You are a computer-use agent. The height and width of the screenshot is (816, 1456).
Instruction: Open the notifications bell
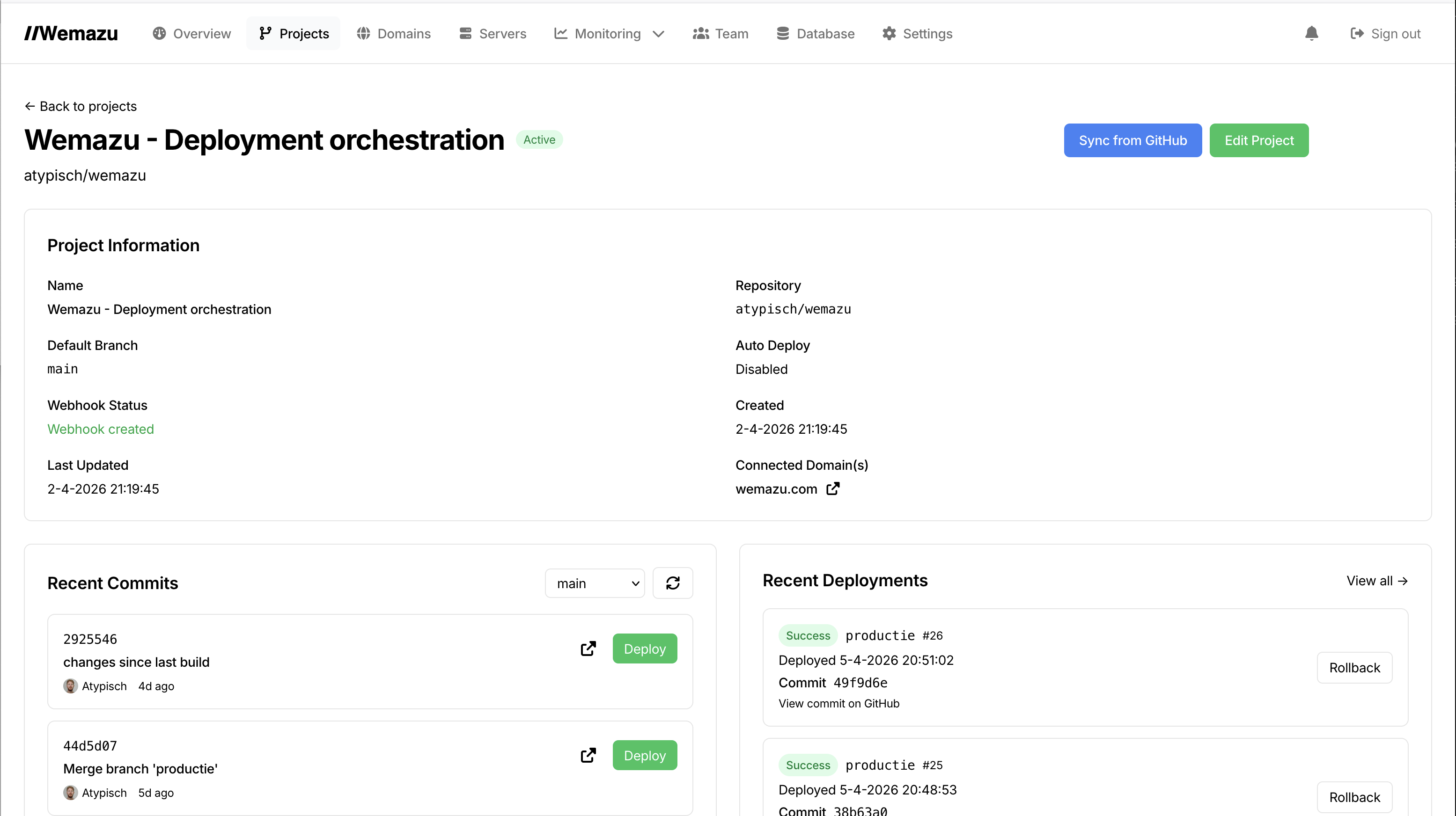pos(1311,33)
